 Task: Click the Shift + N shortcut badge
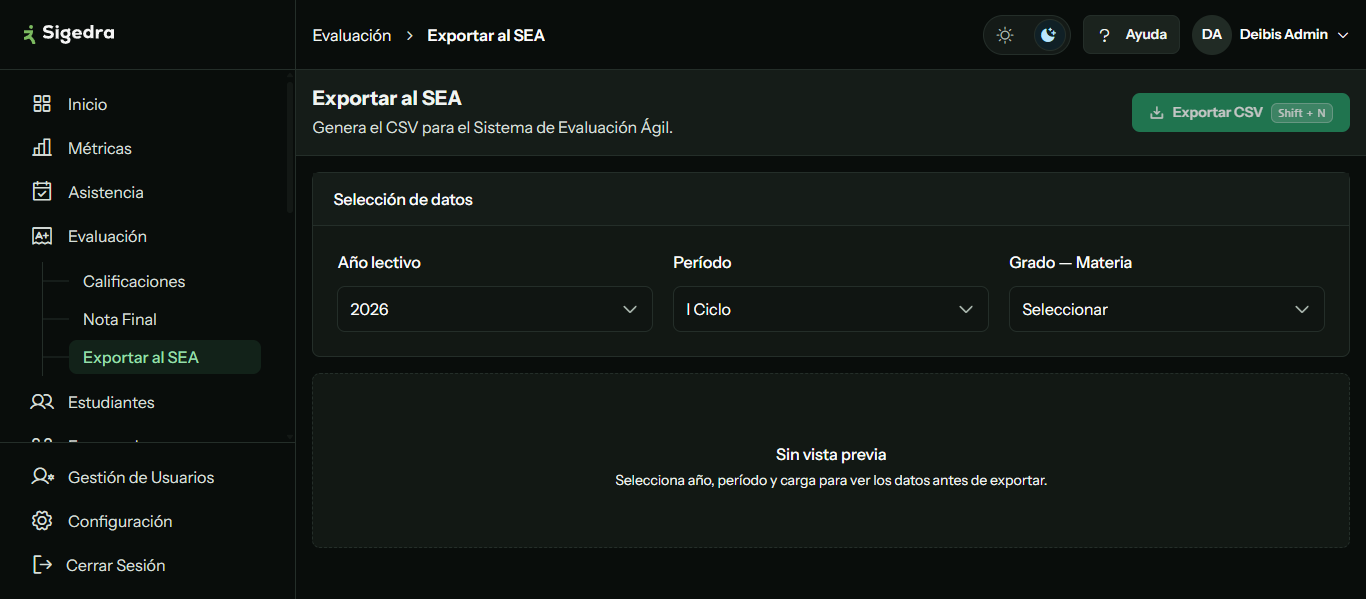click(1302, 113)
